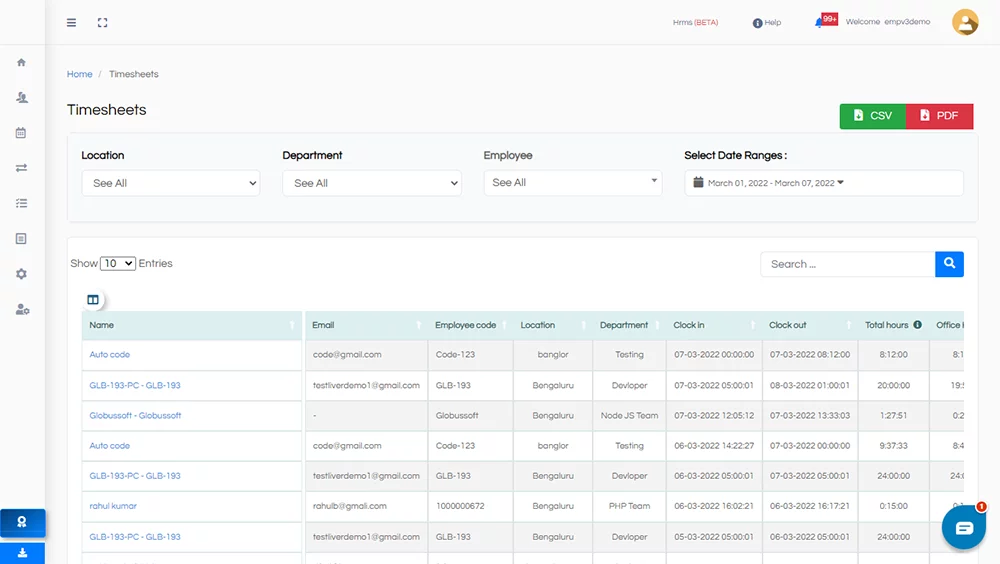This screenshot has height=564, width=1000.
Task: Export timesheets as PDF
Action: (939, 116)
